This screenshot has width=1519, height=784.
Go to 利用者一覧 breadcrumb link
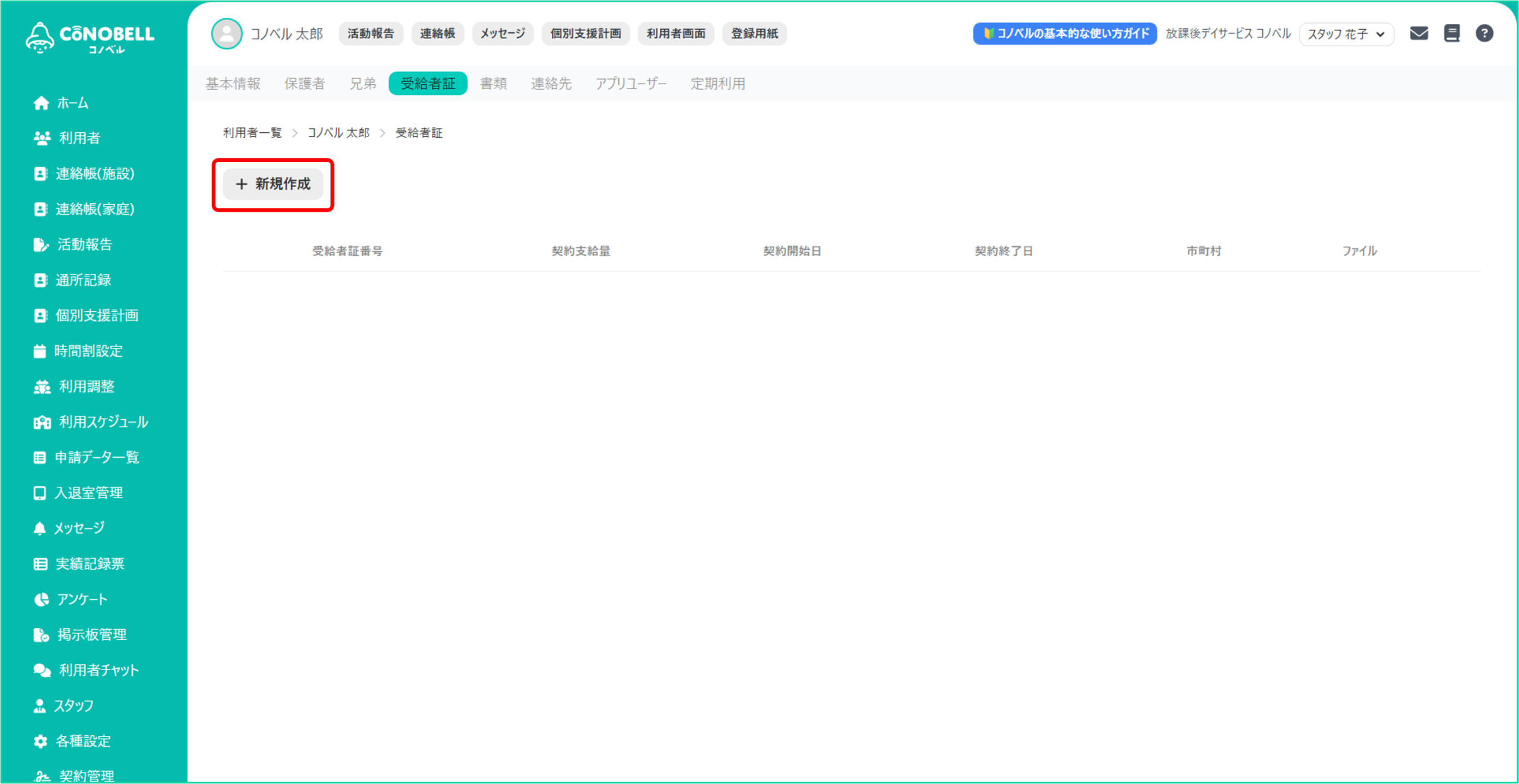pos(252,133)
